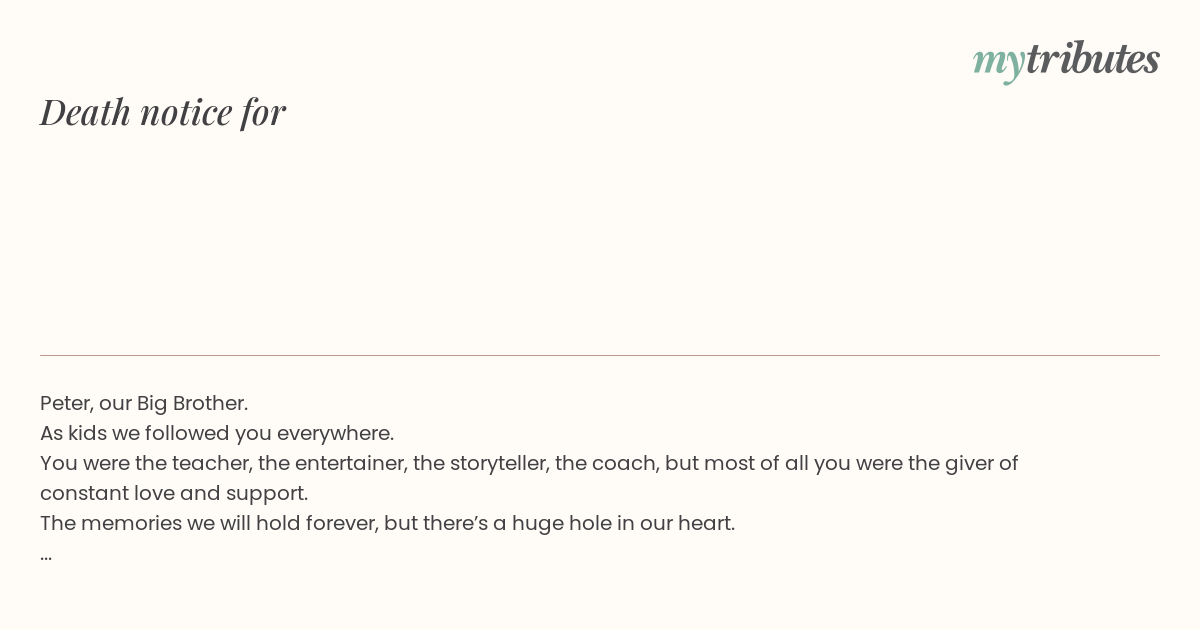Click the word "Death" in the heading
This screenshot has height=630, width=1200.
coord(85,112)
